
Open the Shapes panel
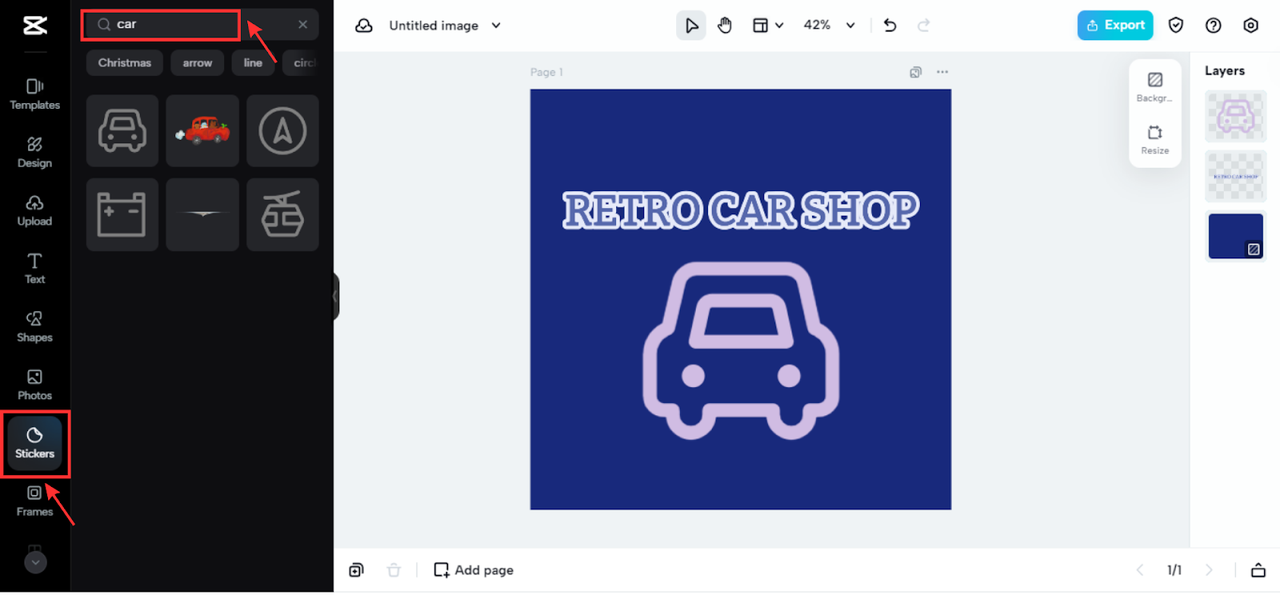35,326
